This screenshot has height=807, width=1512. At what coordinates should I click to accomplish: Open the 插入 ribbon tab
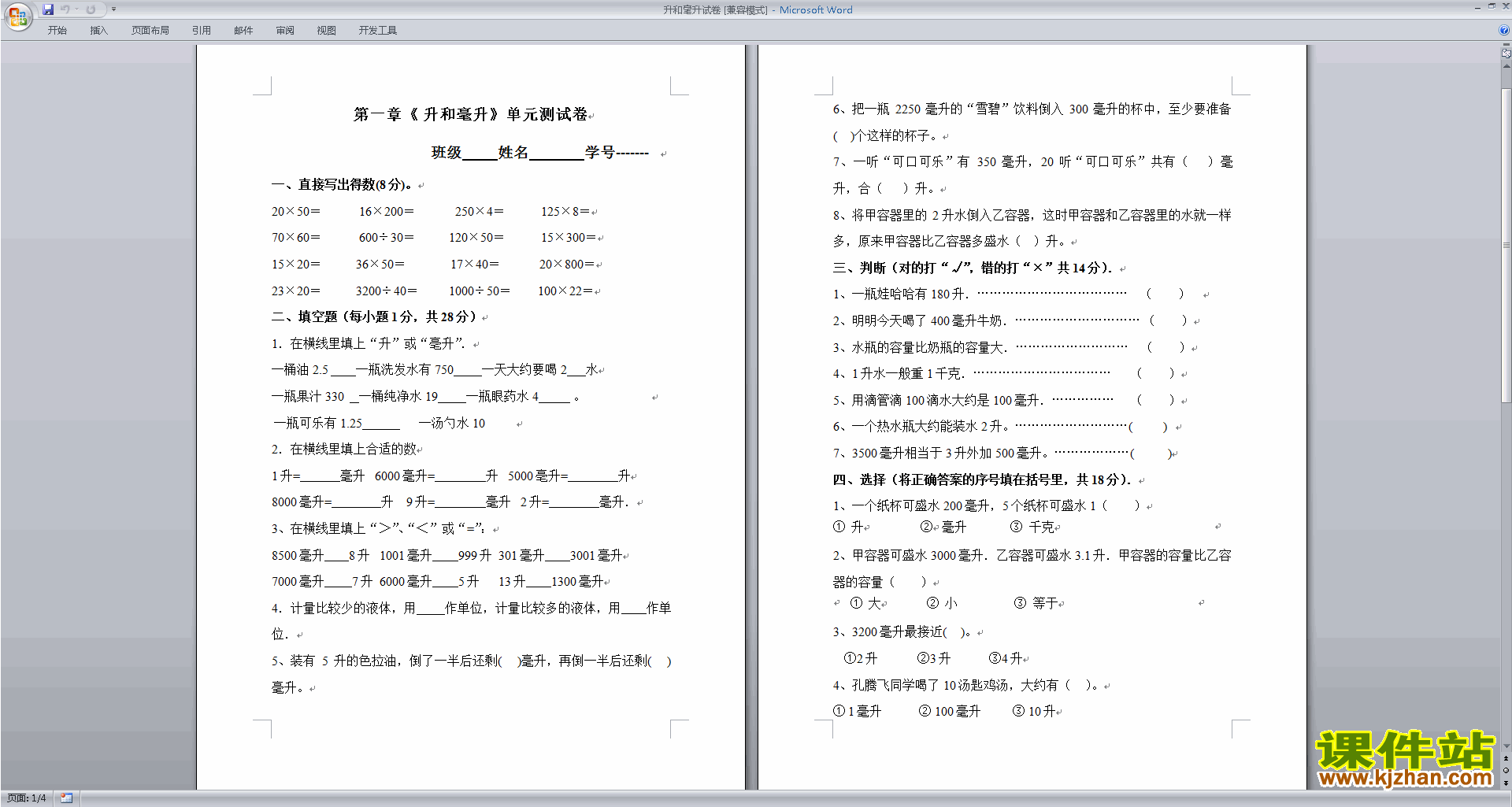tap(98, 30)
